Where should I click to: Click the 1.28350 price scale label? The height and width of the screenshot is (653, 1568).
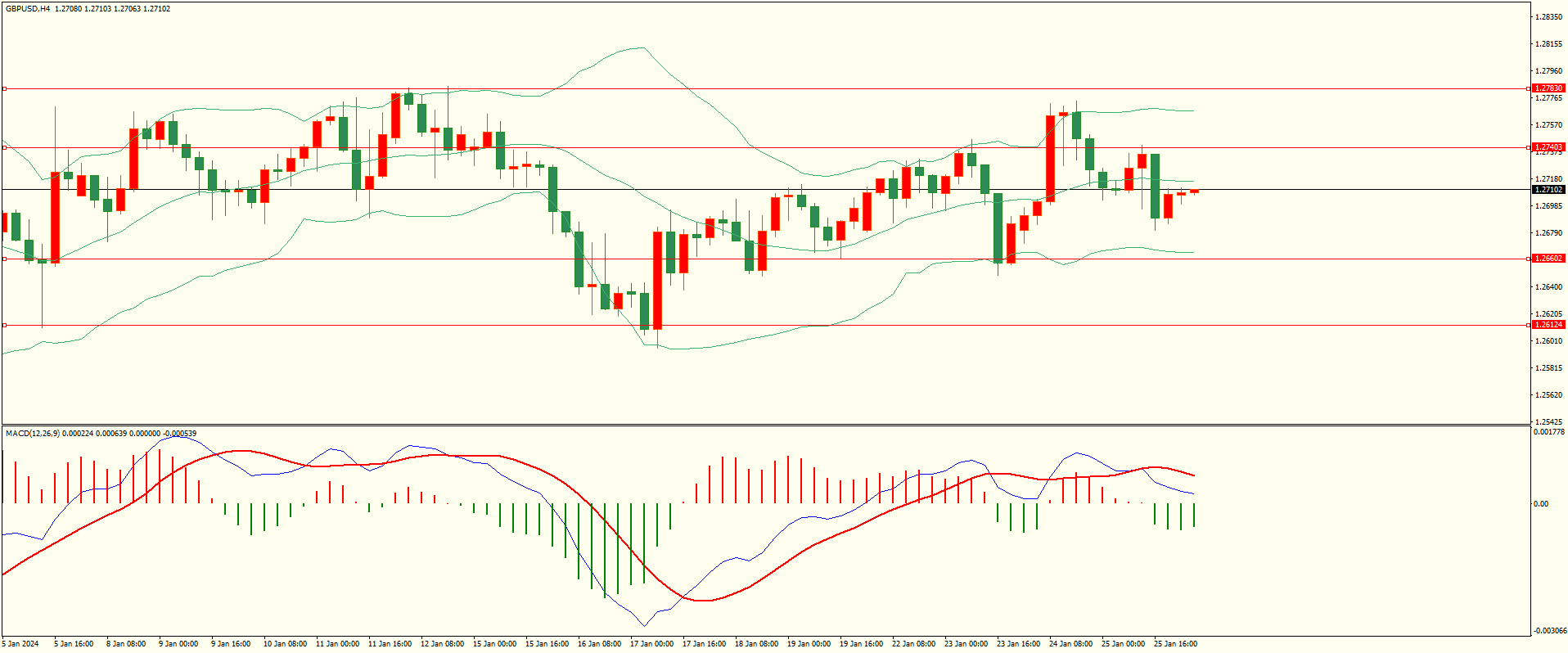click(x=1548, y=17)
